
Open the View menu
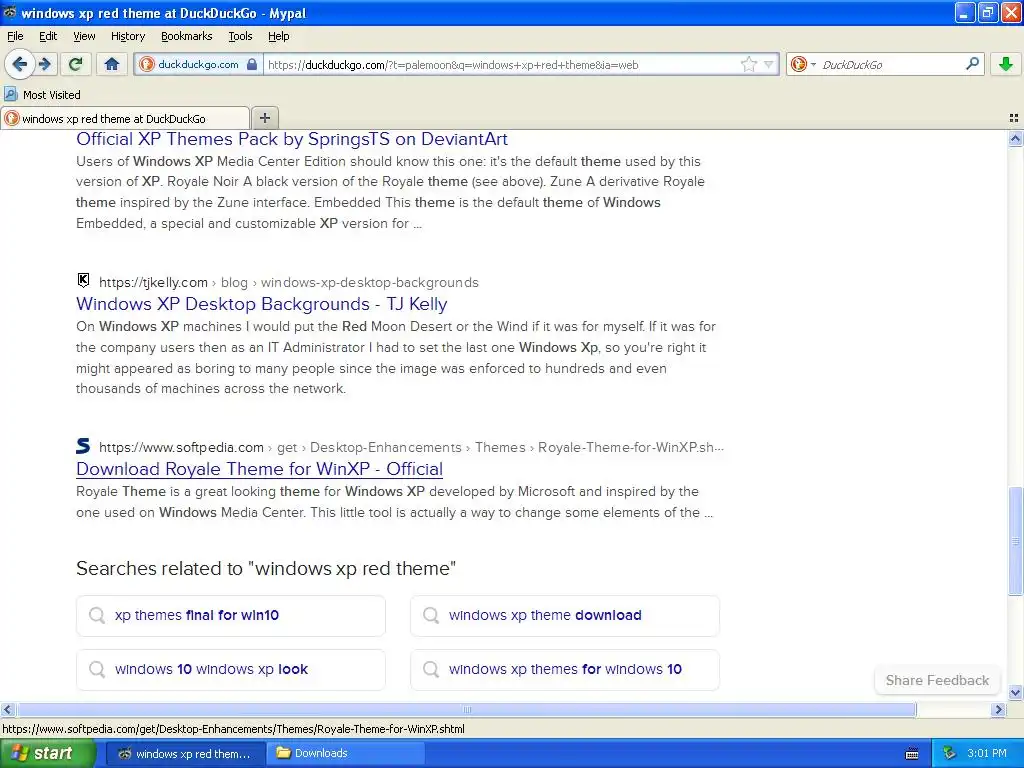84,36
